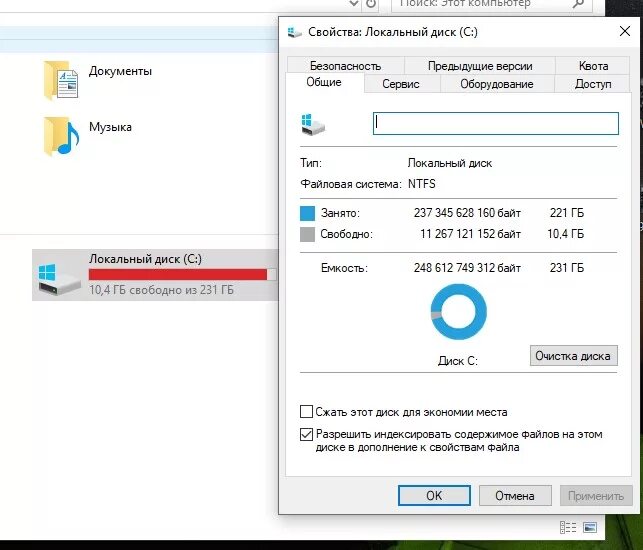
Task: Click the Емкость: label
Action: [x=344, y=268]
